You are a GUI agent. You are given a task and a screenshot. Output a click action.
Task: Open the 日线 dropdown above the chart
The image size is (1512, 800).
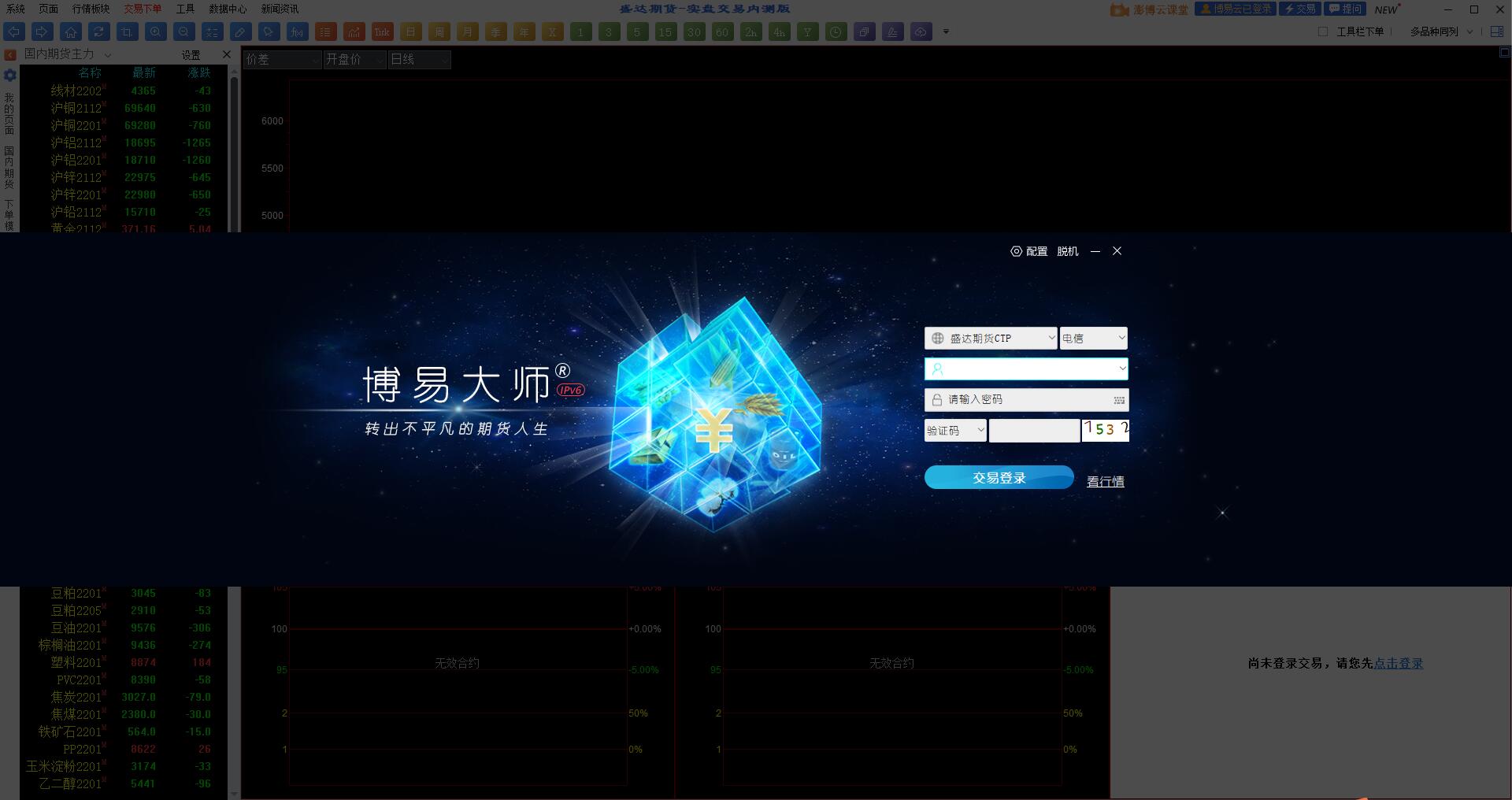pyautogui.click(x=419, y=59)
